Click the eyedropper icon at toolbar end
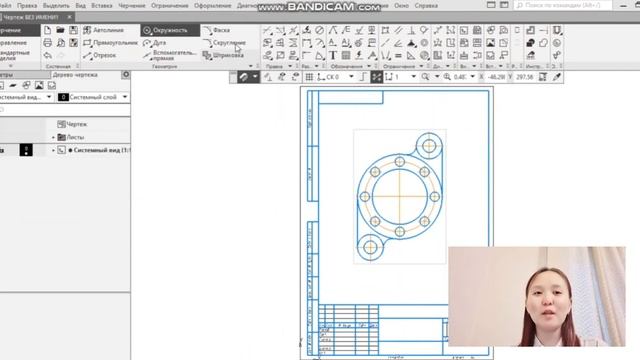 pyautogui.click(x=557, y=77)
